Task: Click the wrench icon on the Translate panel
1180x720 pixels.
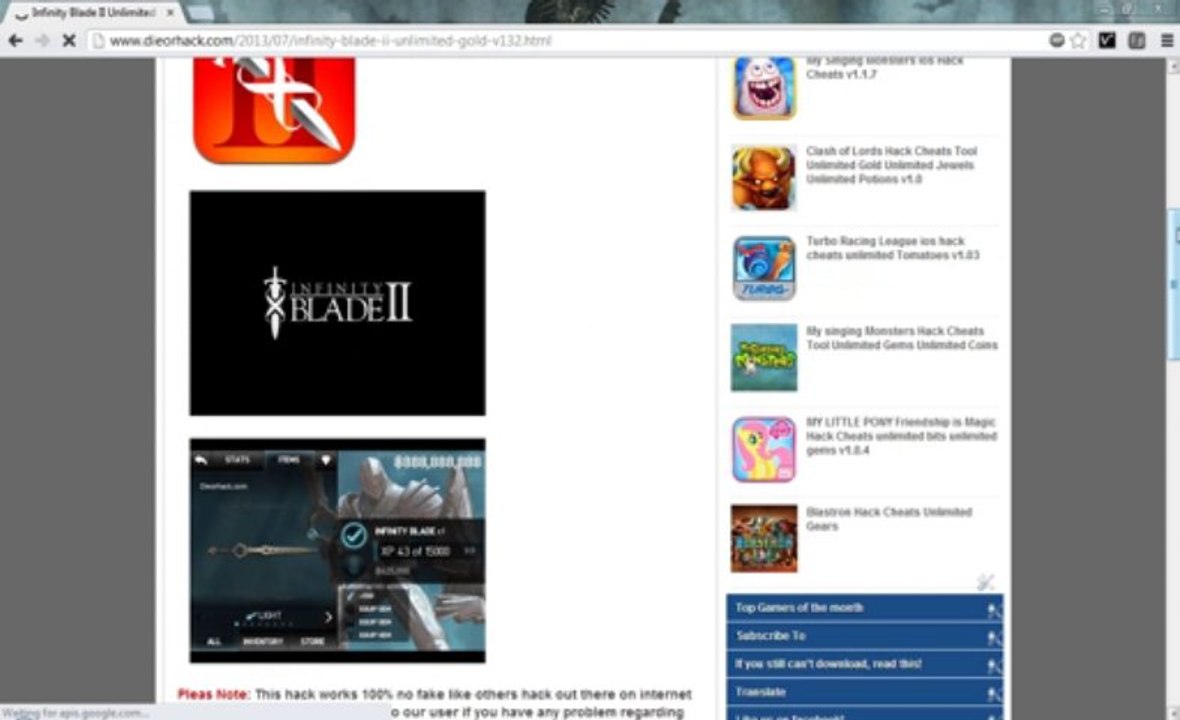Action: [994, 694]
